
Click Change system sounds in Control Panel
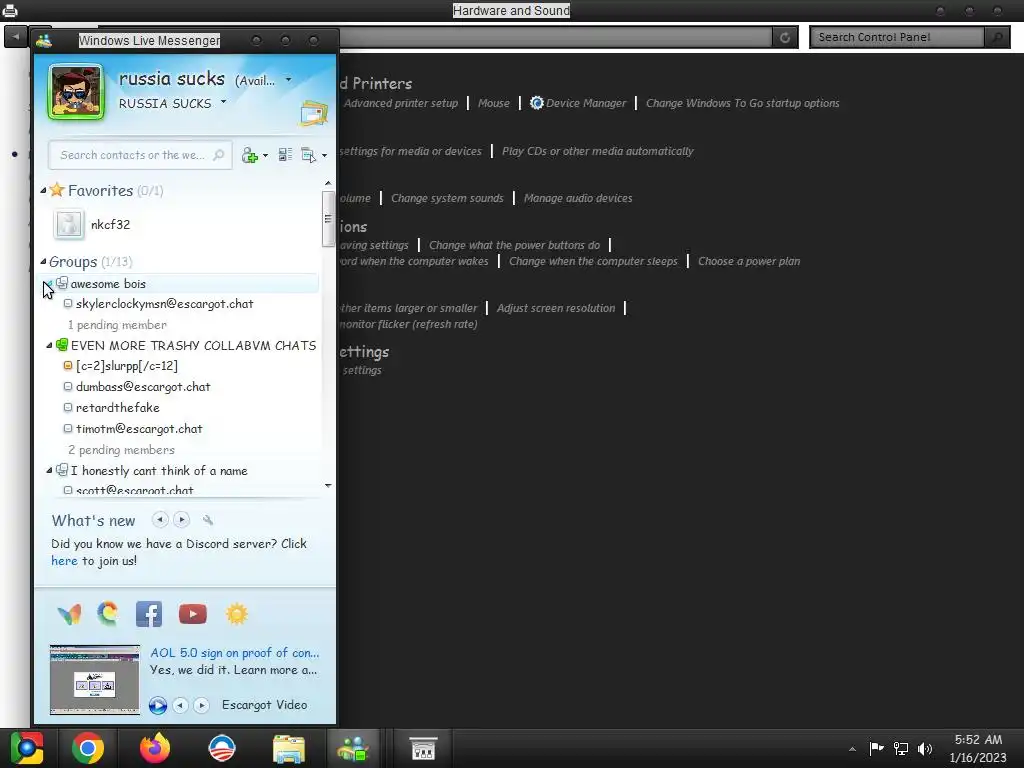(447, 198)
